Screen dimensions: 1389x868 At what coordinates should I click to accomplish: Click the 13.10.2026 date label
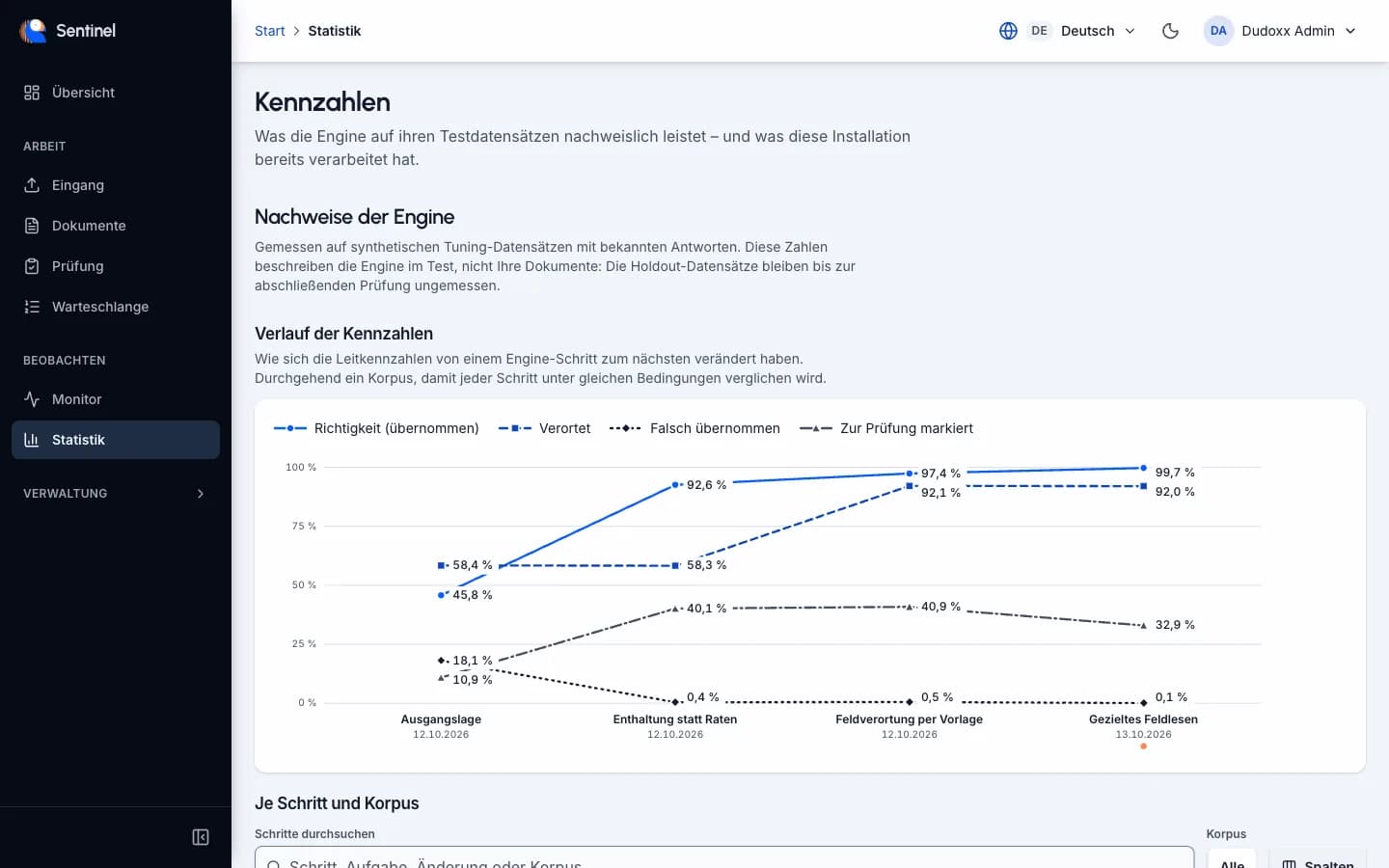(1144, 735)
